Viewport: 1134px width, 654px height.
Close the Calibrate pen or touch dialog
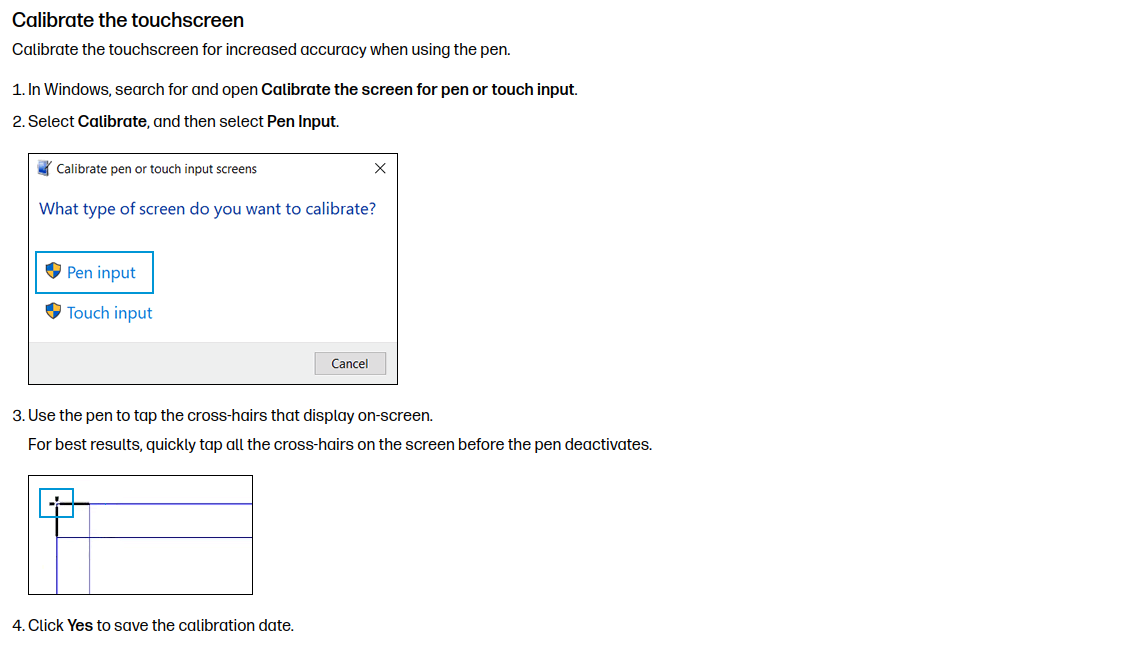click(380, 169)
